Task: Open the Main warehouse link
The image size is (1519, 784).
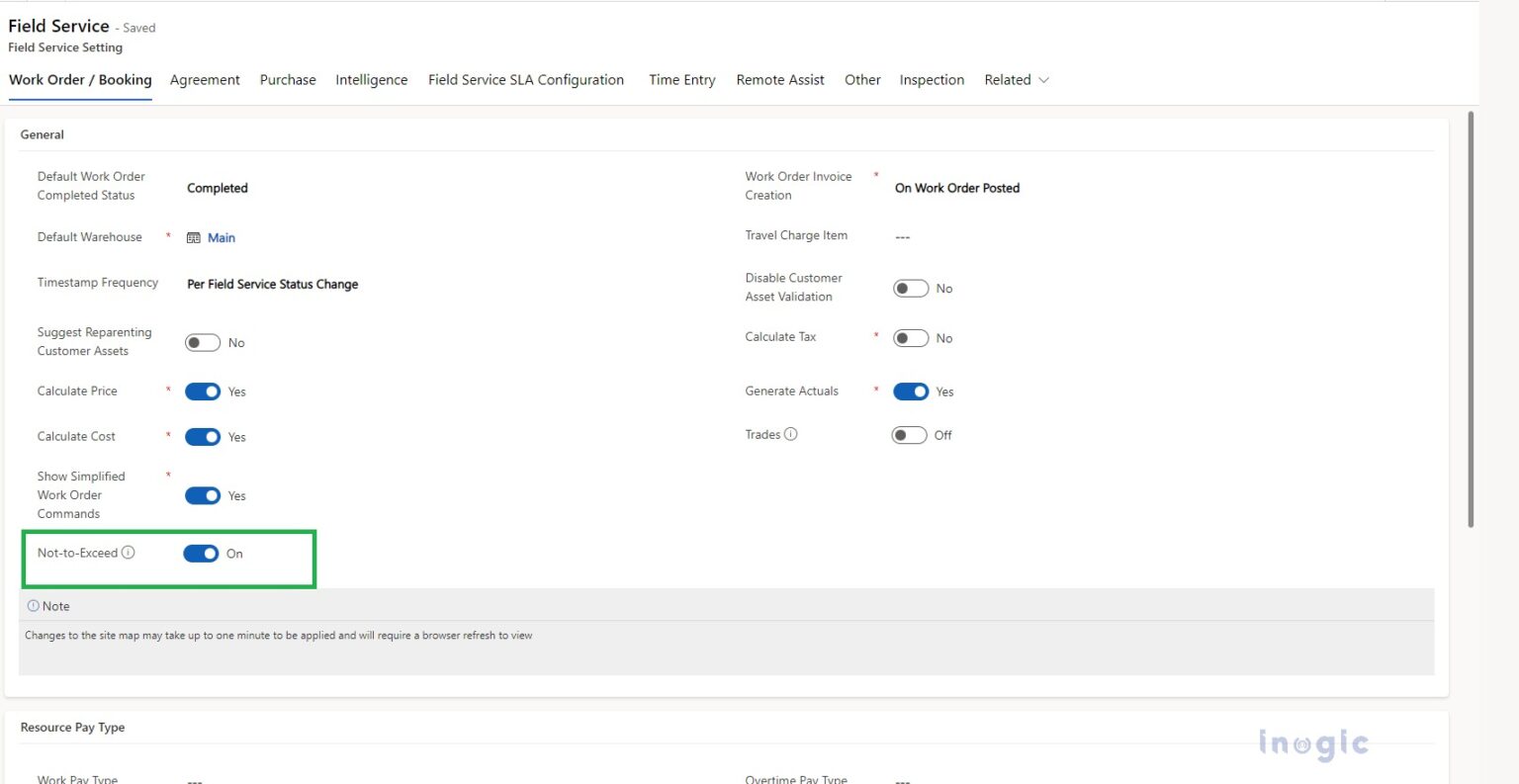Action: 222,237
